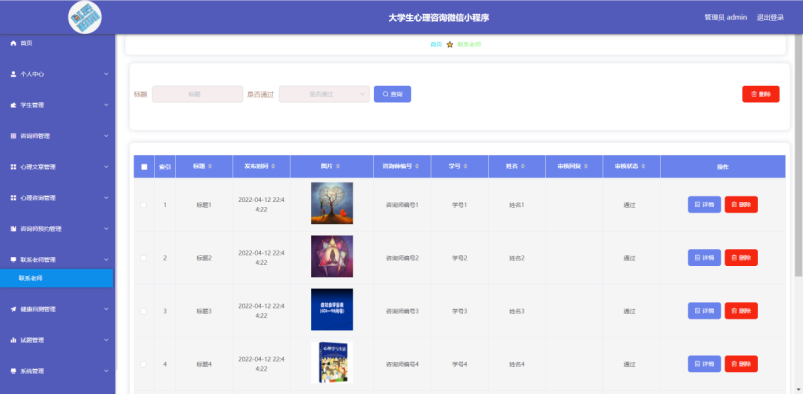Click 管理员 admin in the top bar

click(x=726, y=17)
